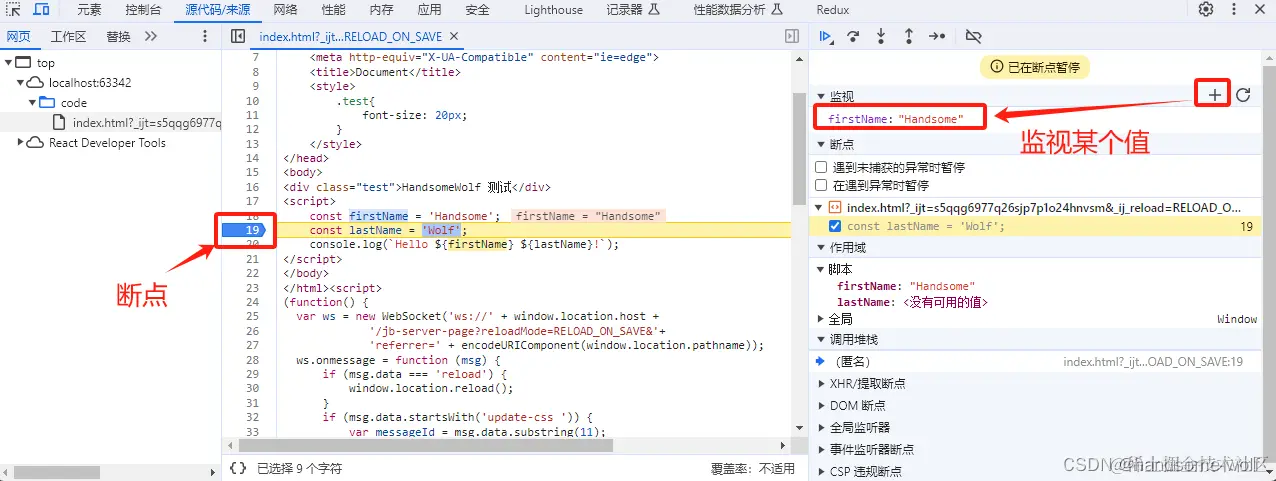Open the 应用 Application tab
The height and width of the screenshot is (481, 1276).
pos(429,10)
